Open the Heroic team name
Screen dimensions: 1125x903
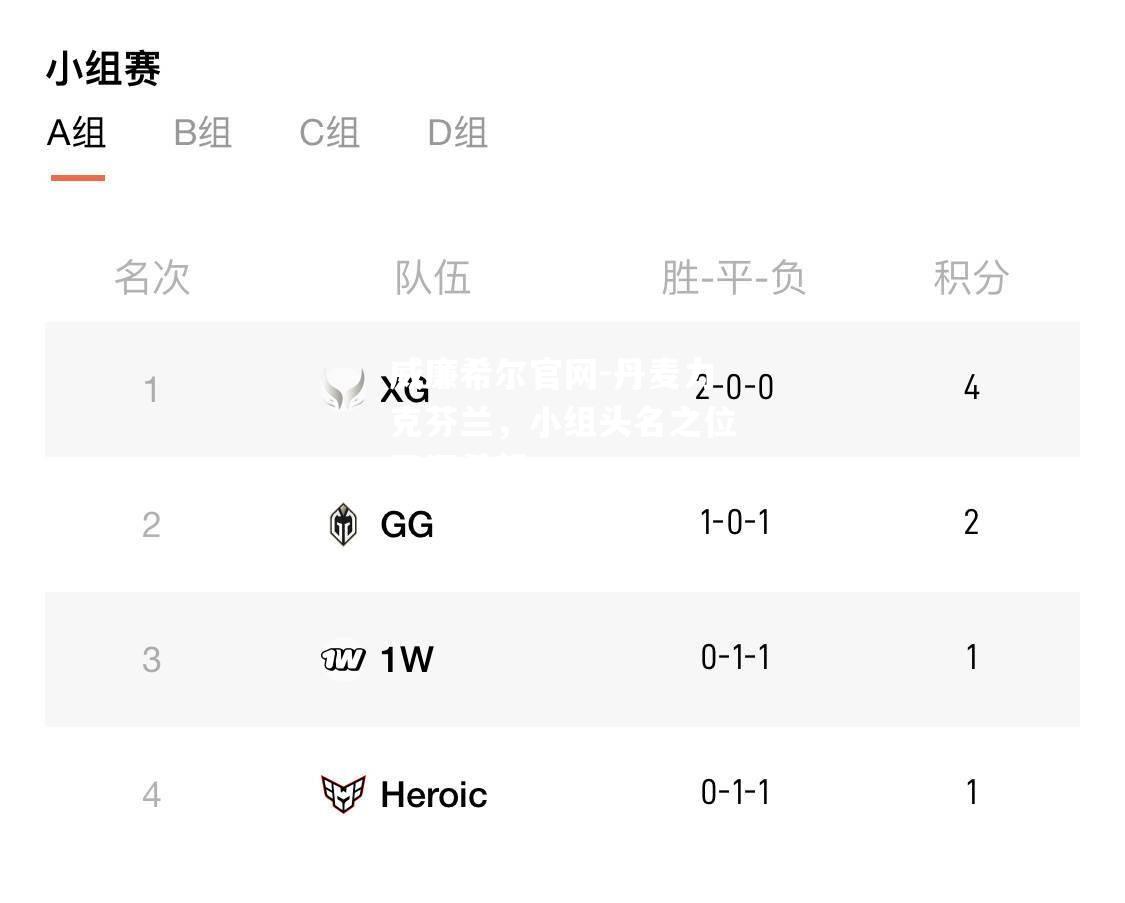(434, 795)
